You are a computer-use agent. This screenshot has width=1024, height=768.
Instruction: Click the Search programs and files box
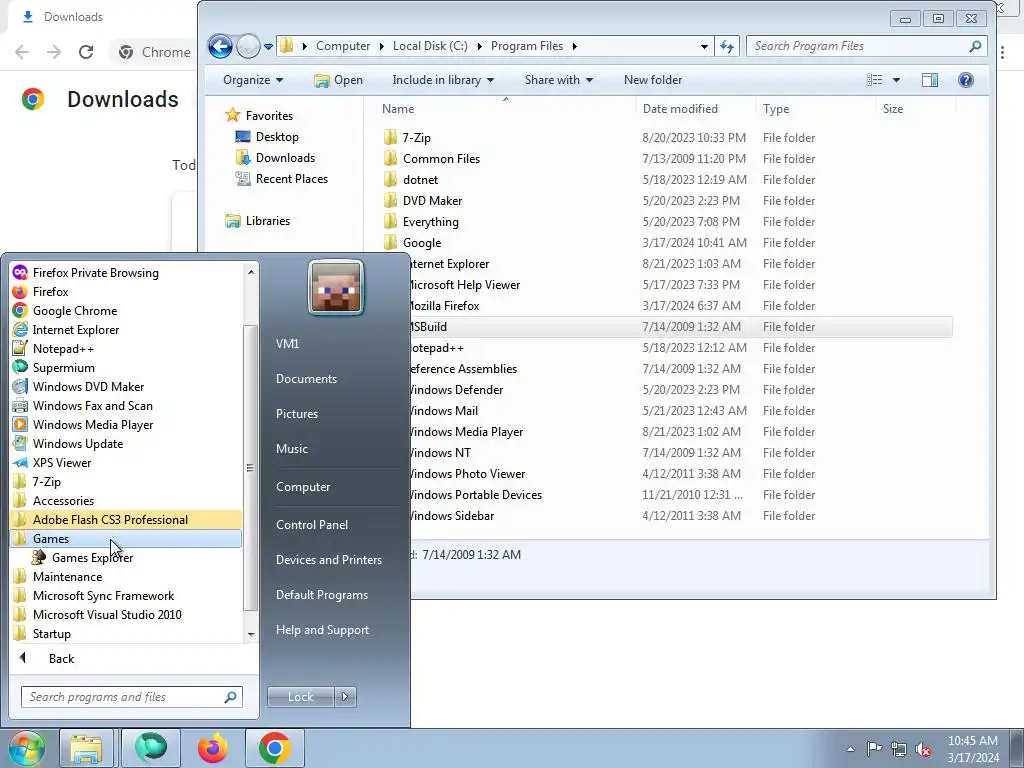tap(132, 697)
